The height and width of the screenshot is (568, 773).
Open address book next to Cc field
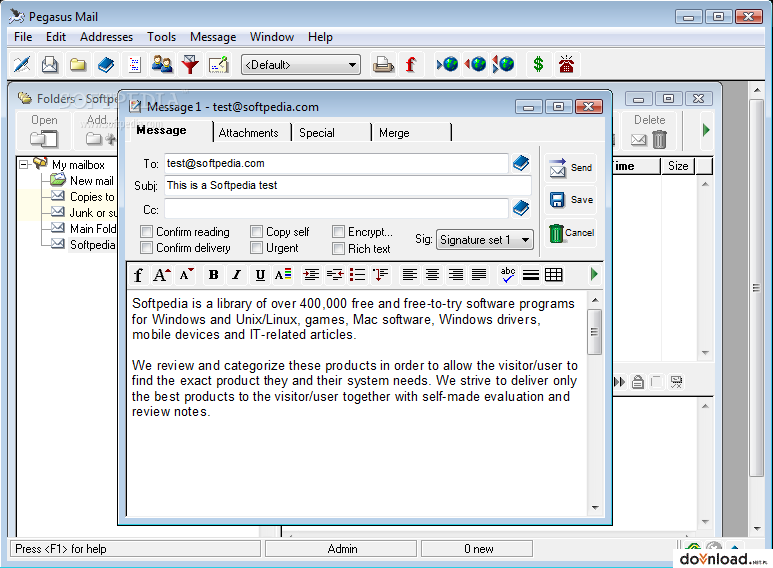(521, 209)
